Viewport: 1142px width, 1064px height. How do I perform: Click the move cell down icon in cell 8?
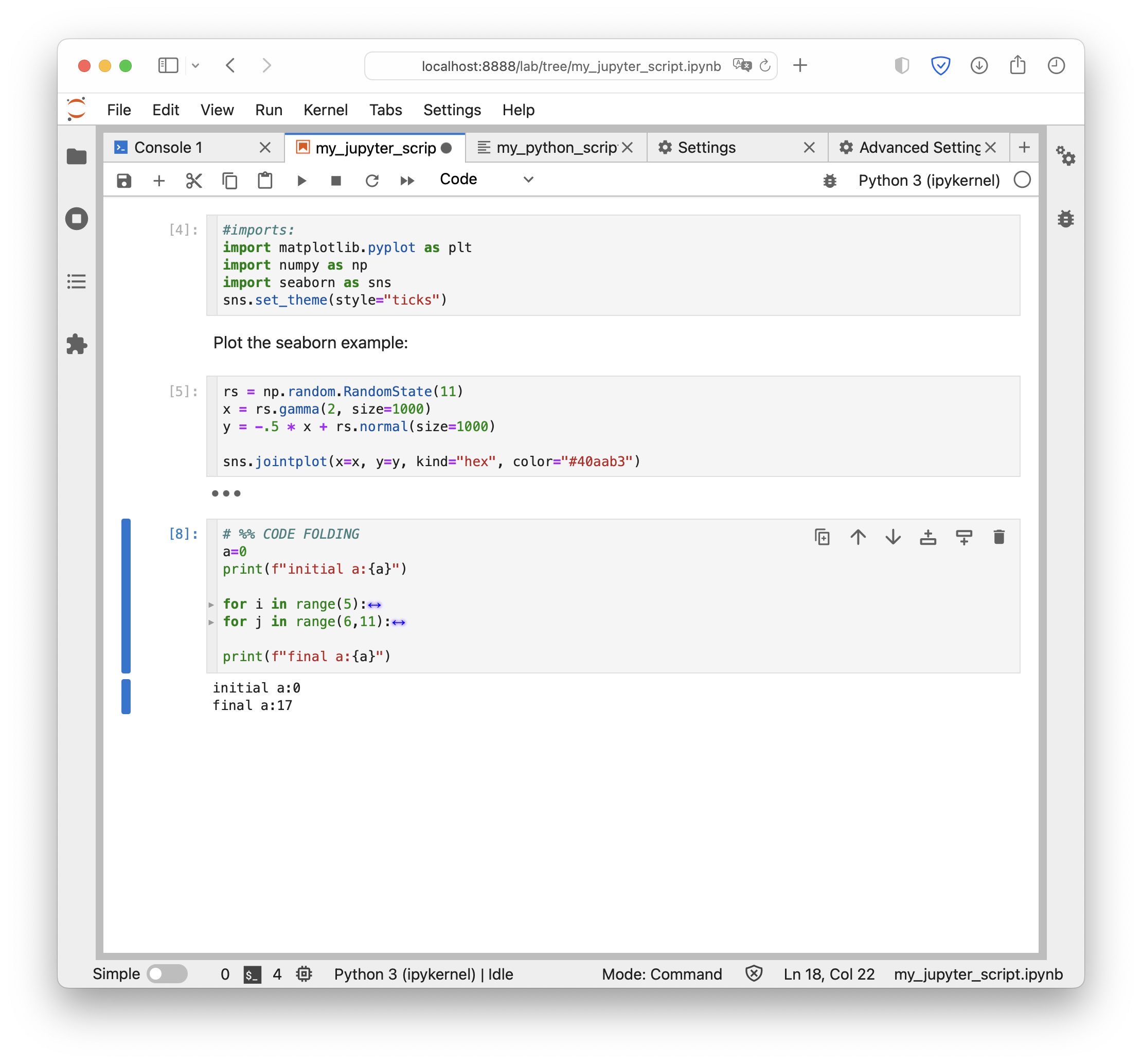(893, 538)
